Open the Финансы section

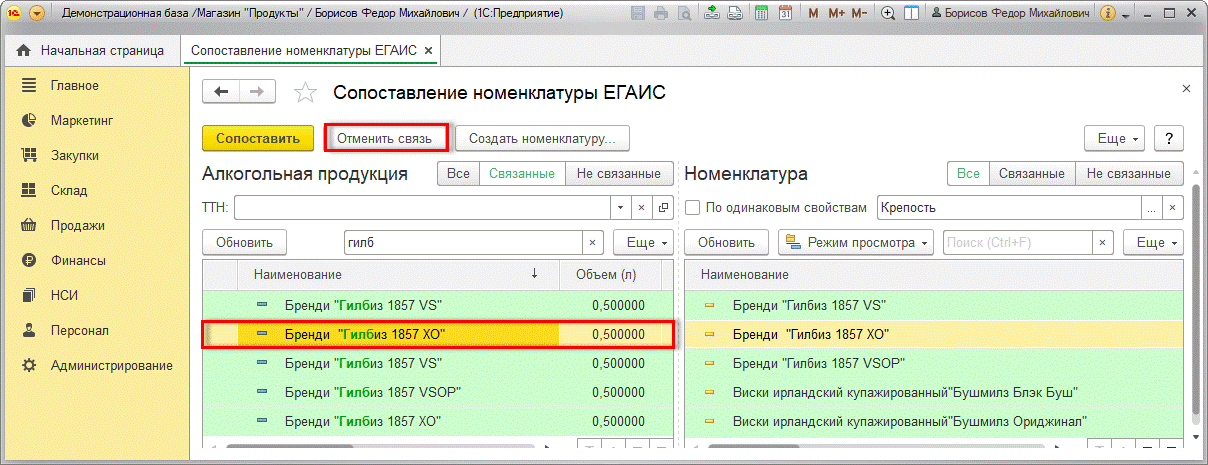point(78,260)
